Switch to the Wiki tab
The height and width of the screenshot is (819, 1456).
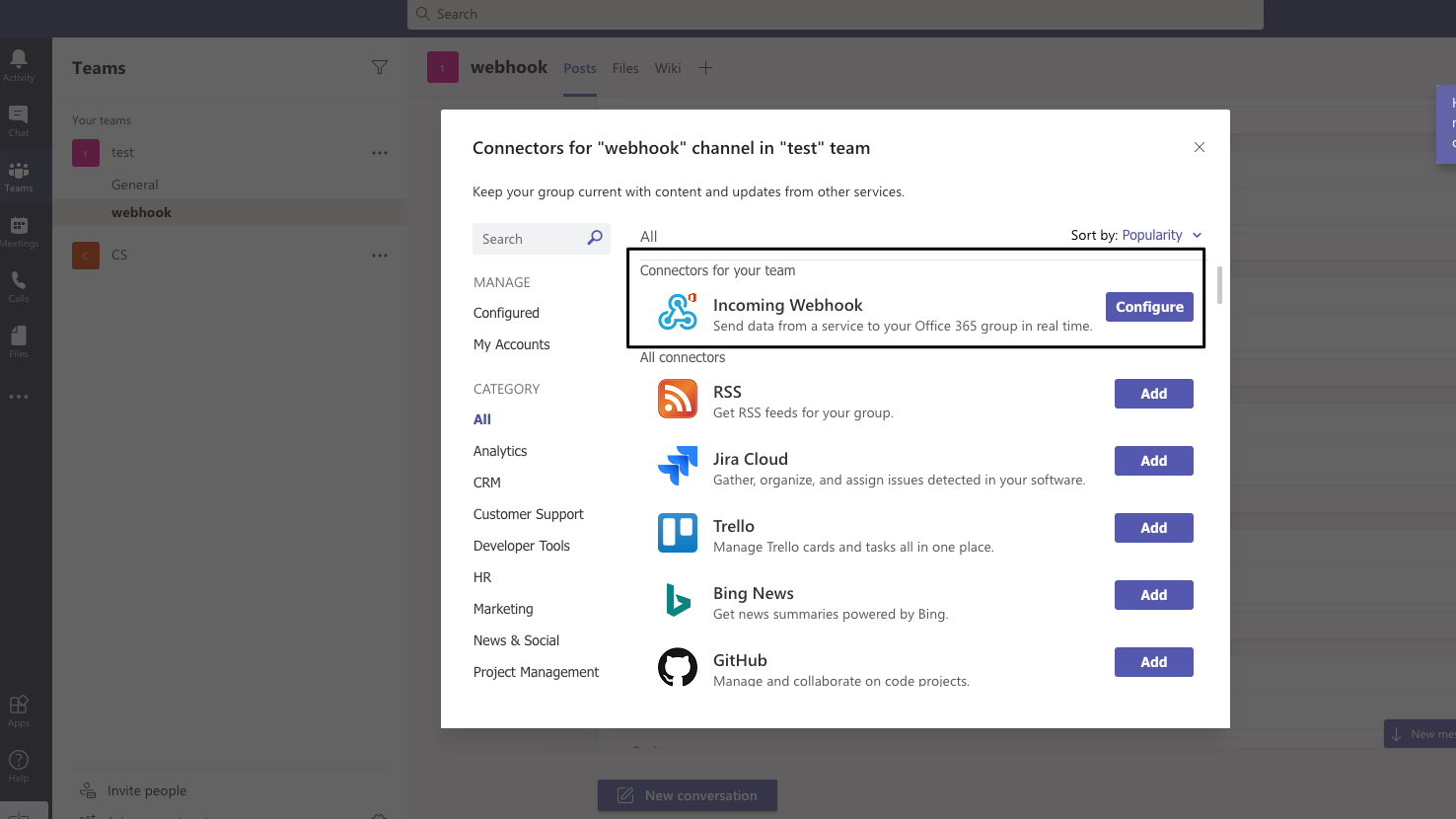668,68
